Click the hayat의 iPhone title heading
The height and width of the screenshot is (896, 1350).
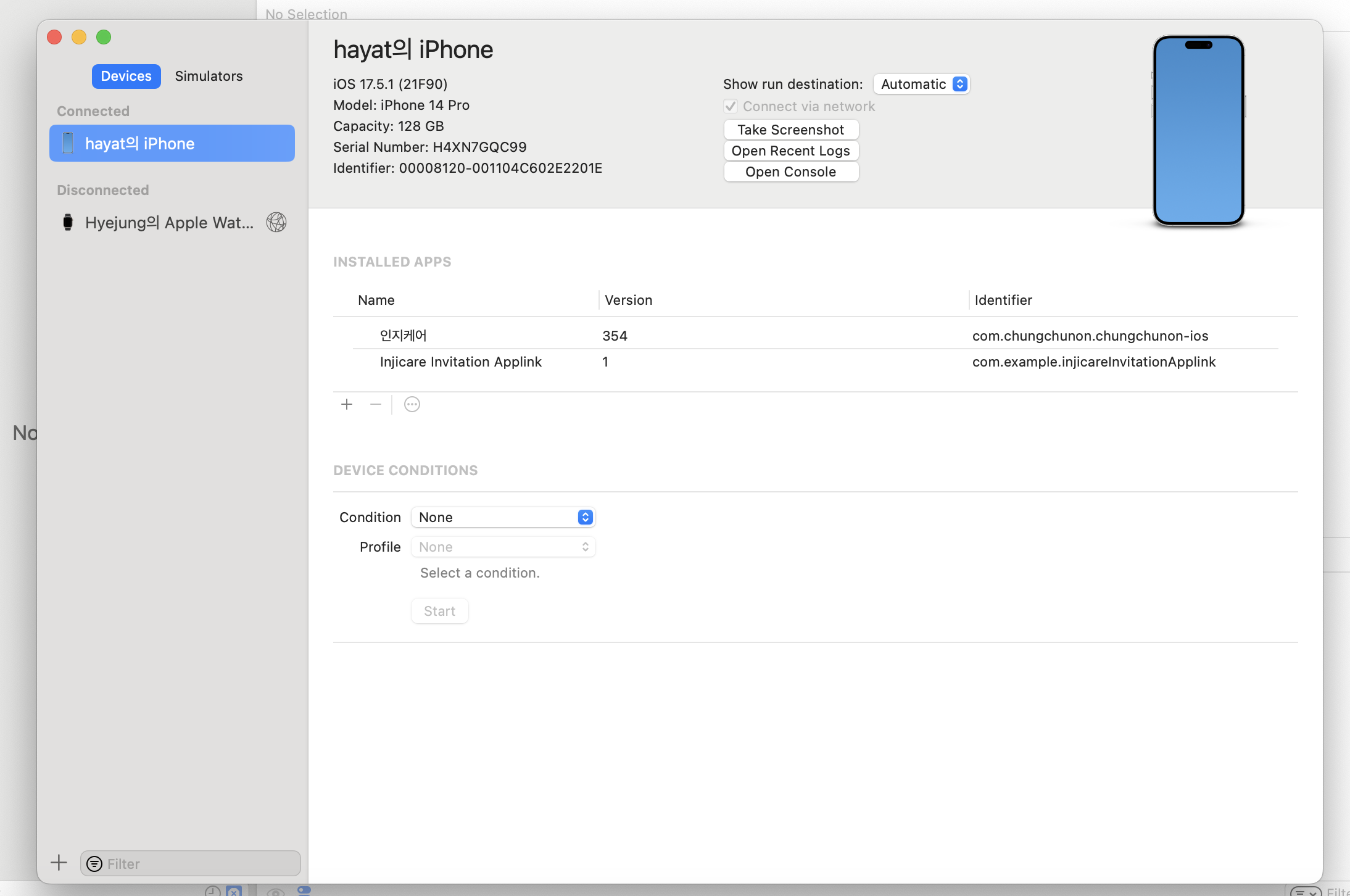coord(413,49)
